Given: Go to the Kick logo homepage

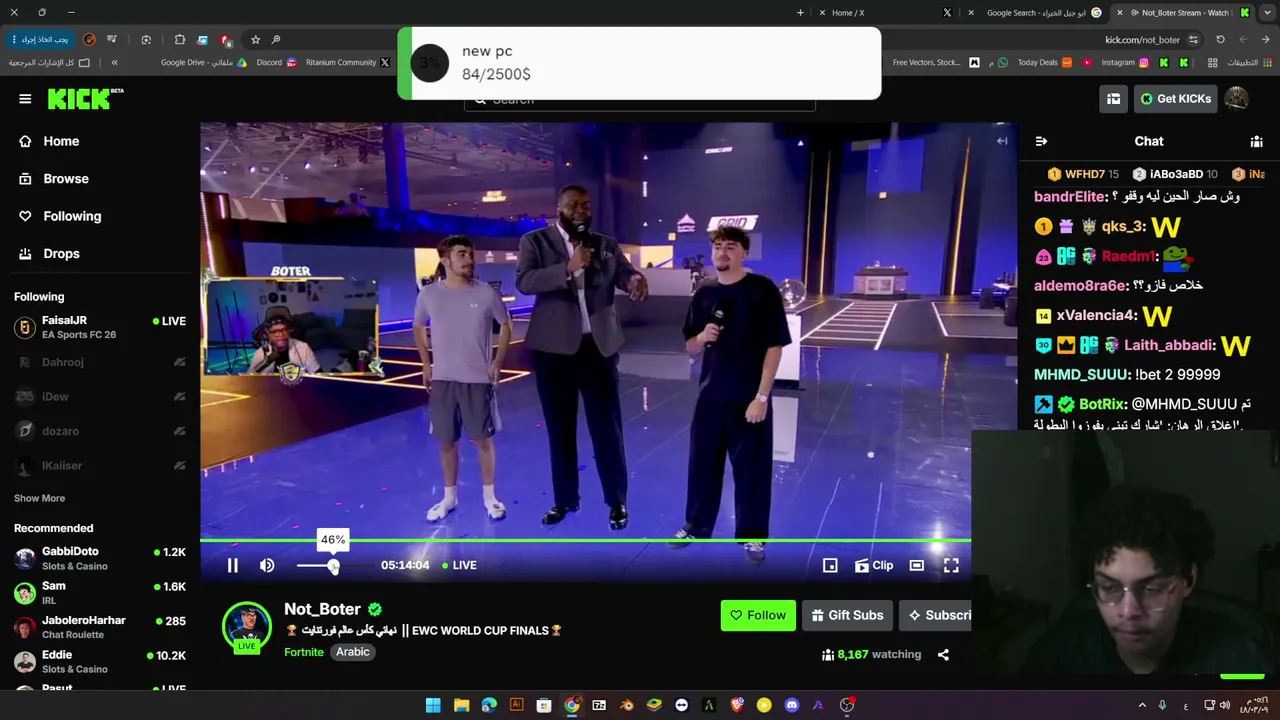Looking at the screenshot, I should coord(85,98).
